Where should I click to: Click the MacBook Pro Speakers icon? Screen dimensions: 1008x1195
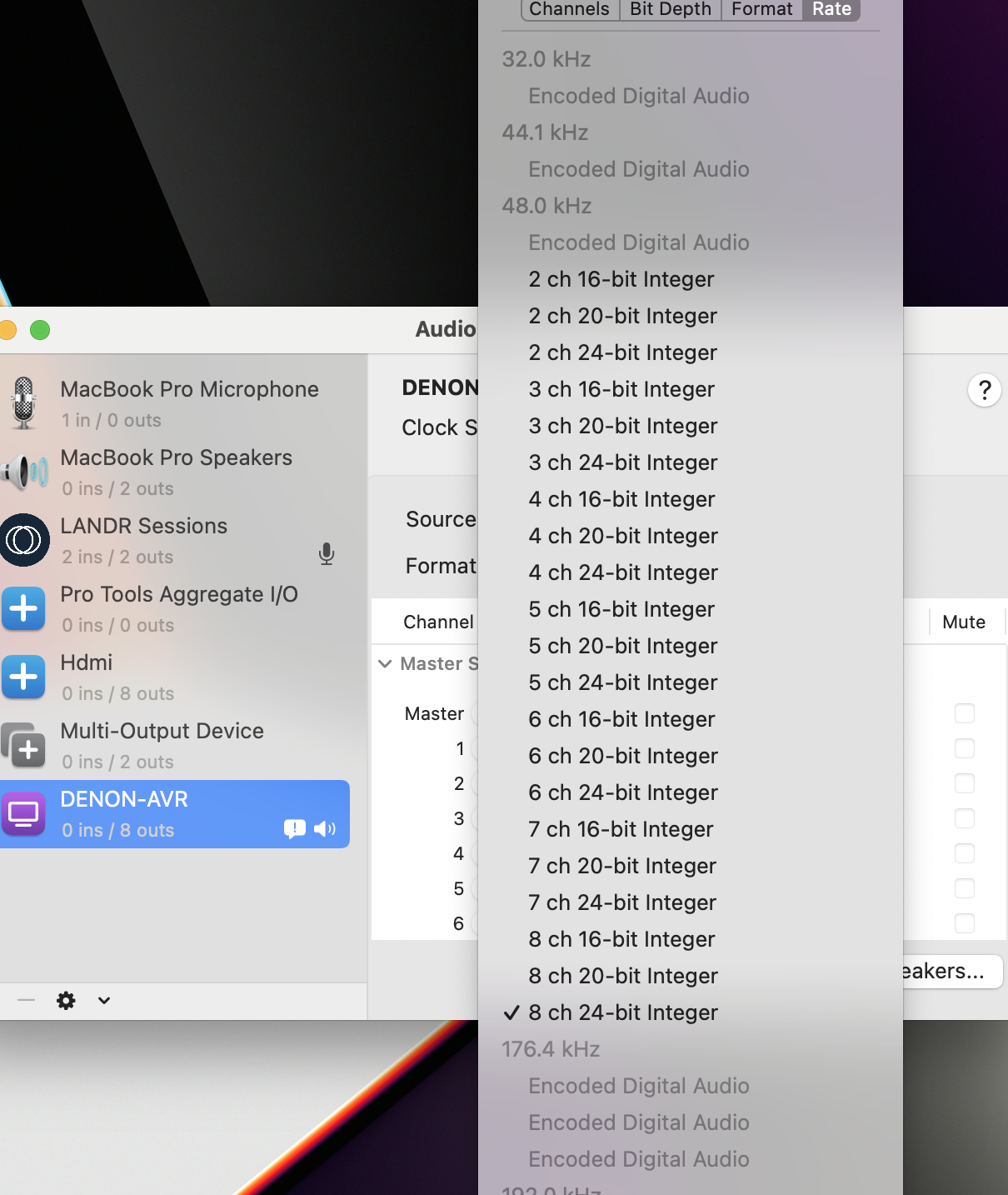click(24, 472)
